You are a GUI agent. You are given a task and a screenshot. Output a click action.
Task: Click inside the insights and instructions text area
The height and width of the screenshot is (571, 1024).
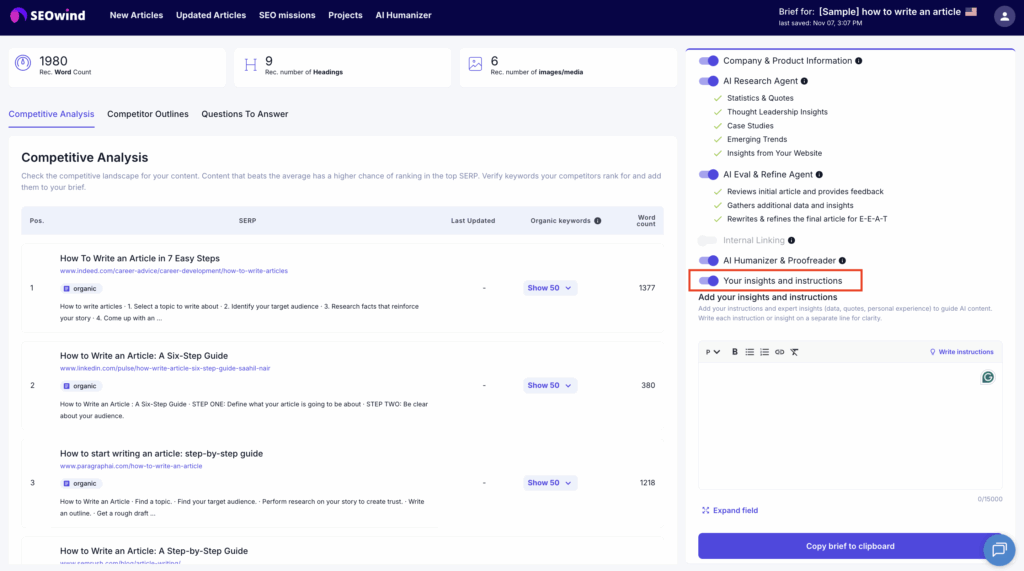tap(850, 426)
